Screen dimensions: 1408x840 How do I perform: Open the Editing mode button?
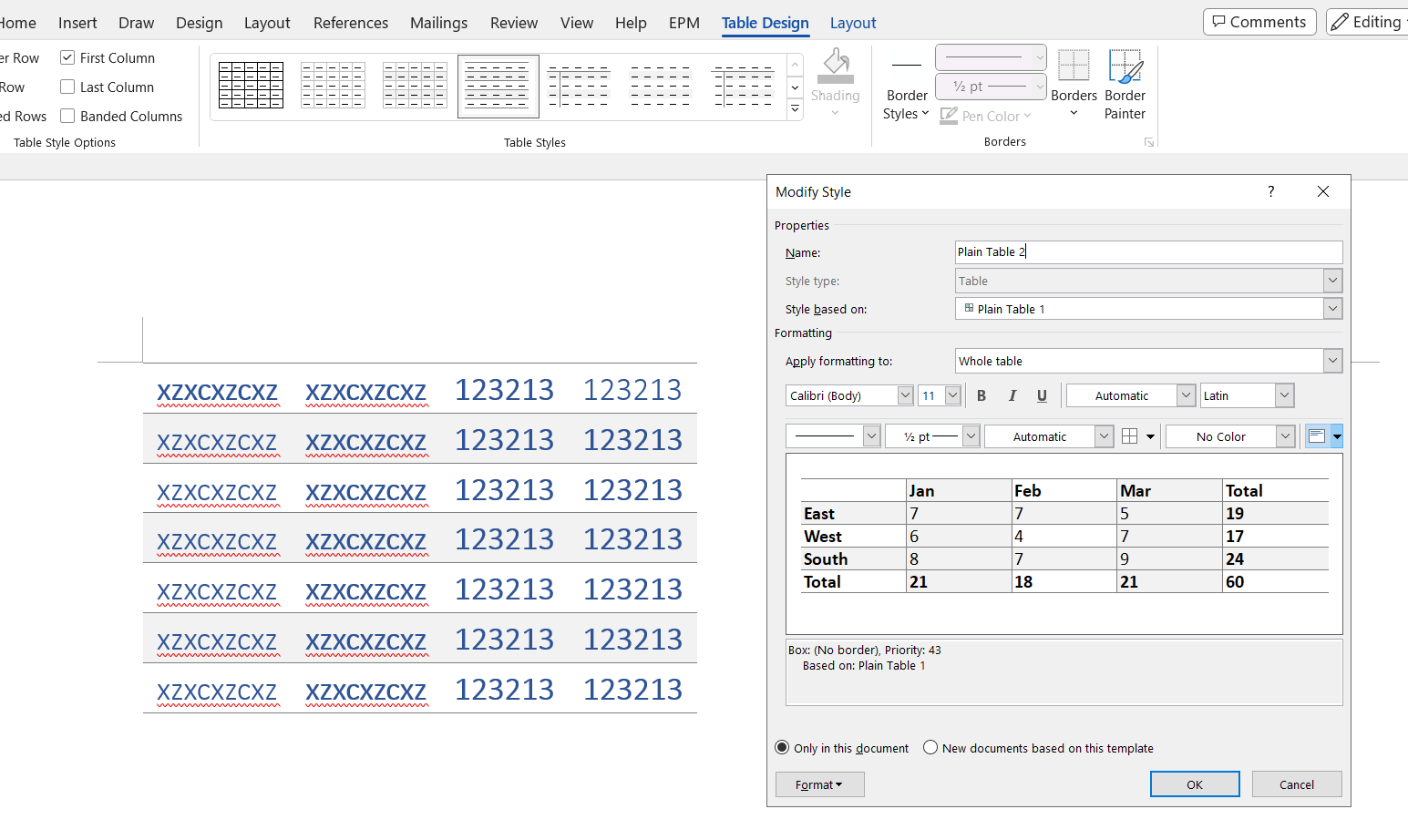point(1367,22)
